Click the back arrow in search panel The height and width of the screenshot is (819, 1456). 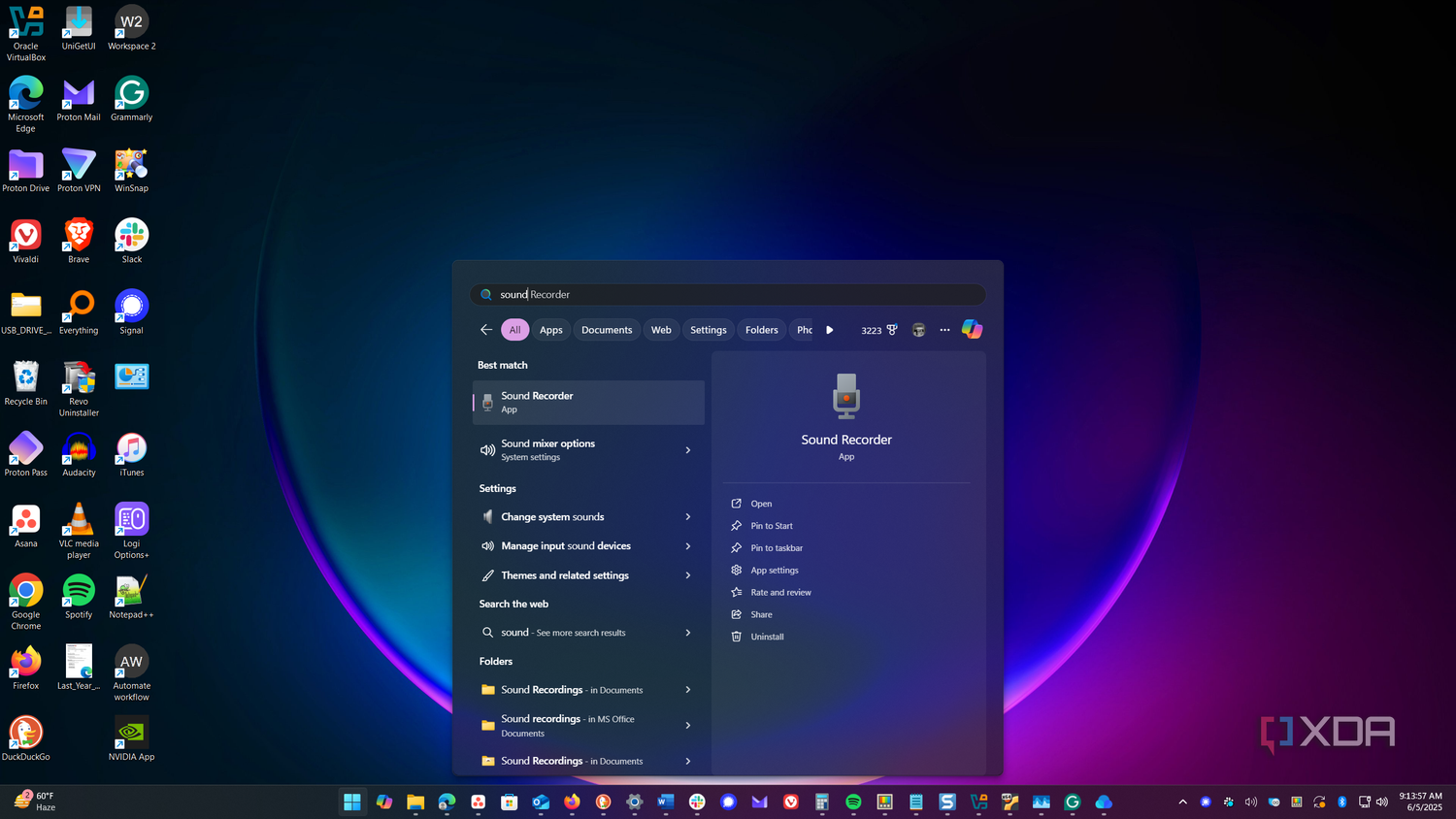click(486, 330)
